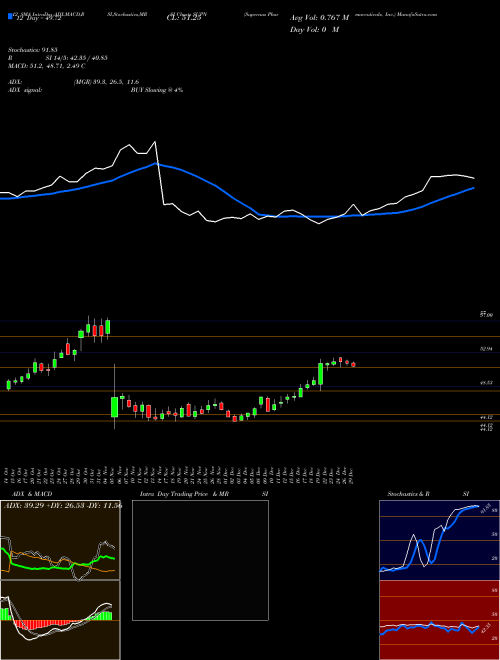Click the 'ADX: 39.29 +DY: 26.53 -DY: 11.56' readout
Screen dimensions: 500x660
62,505
